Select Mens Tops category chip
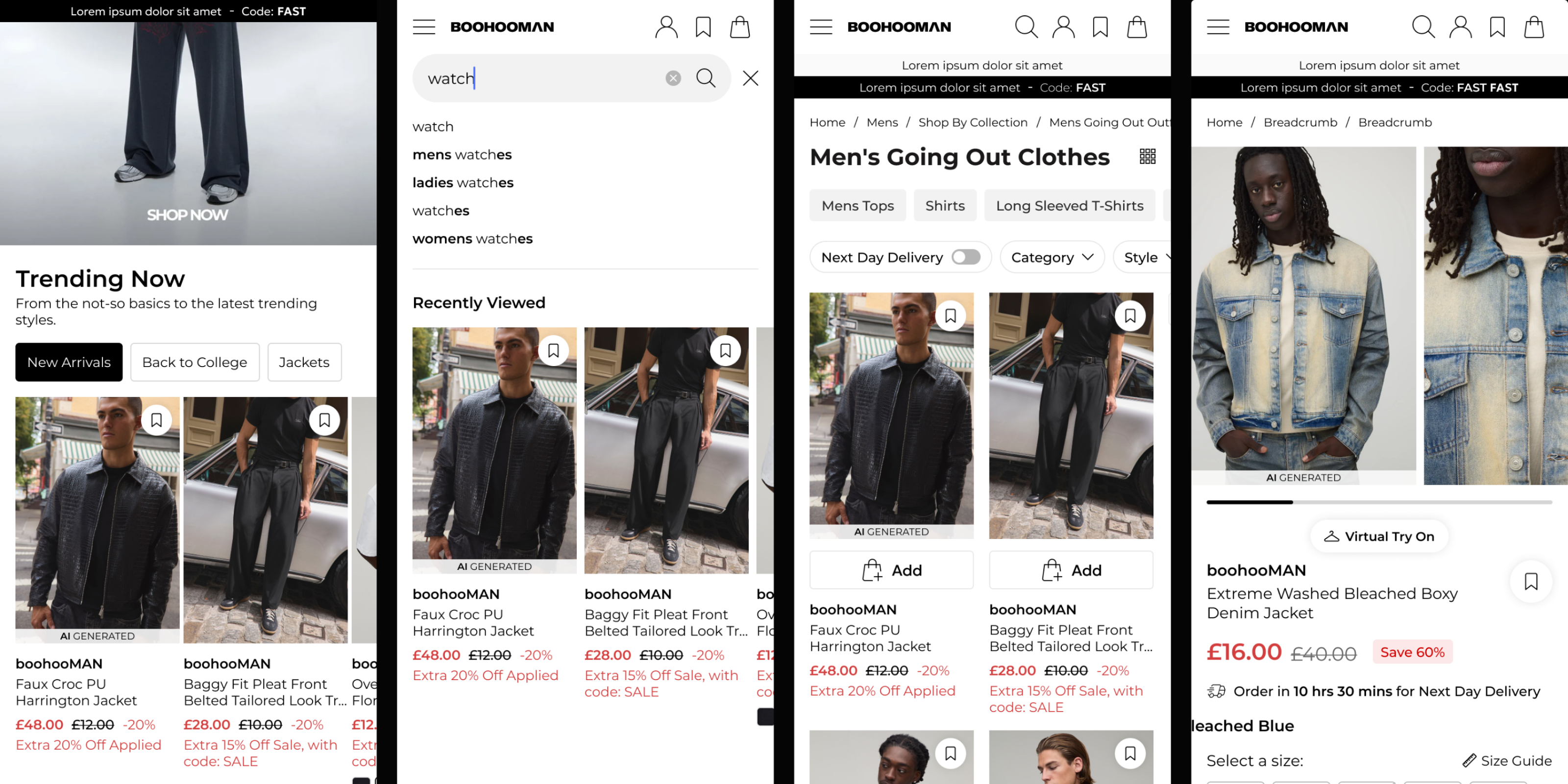Screen dimensions: 1568x784 coord(857,206)
